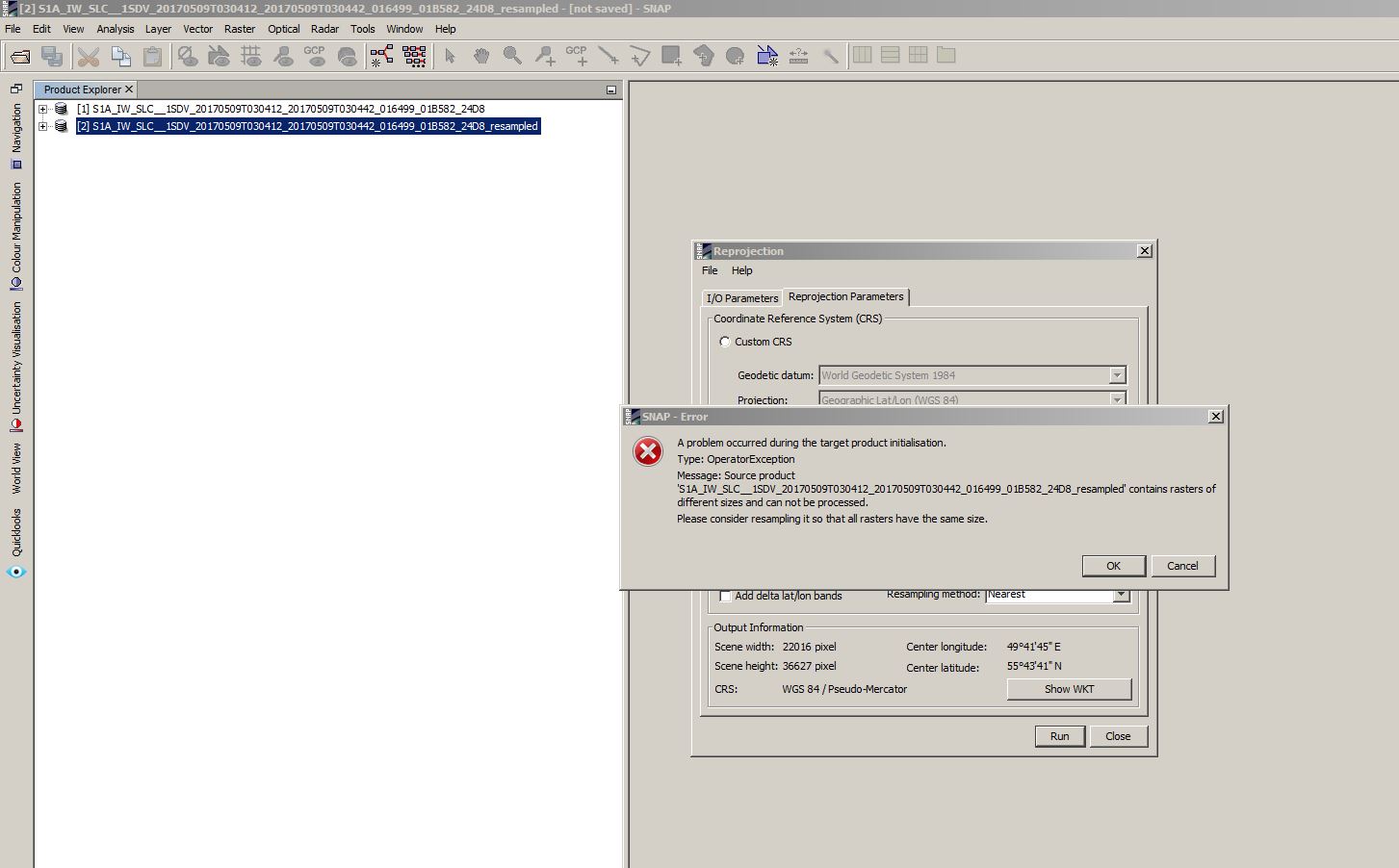The width and height of the screenshot is (1399, 868).
Task: Select the arrow selection tool
Action: 450,57
